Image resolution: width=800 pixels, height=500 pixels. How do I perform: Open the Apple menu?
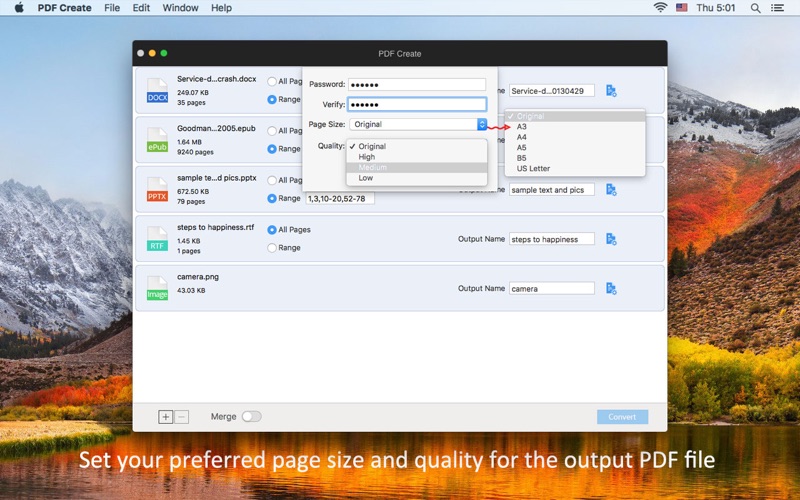click(19, 8)
